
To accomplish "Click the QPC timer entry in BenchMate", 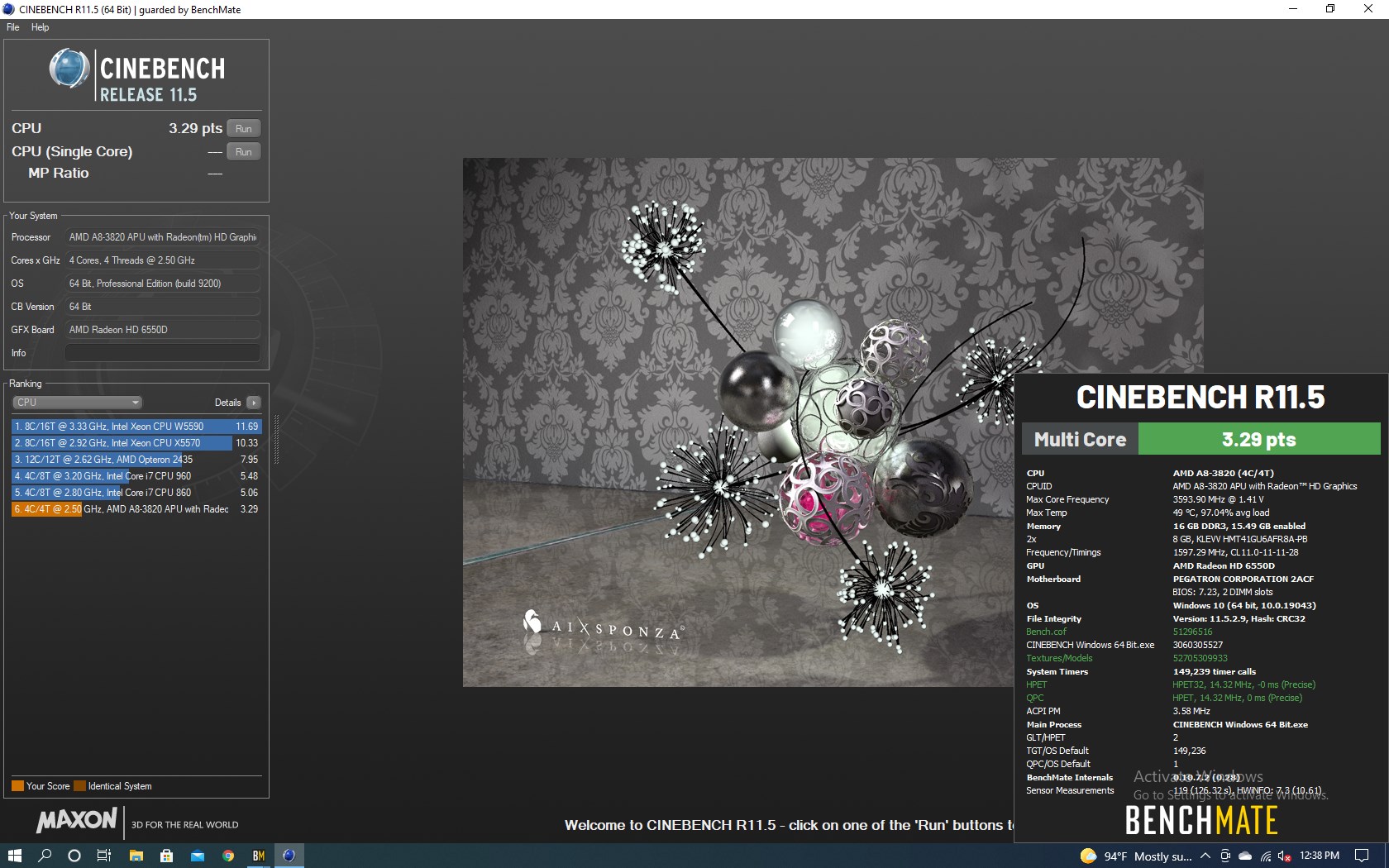I will point(1034,698).
